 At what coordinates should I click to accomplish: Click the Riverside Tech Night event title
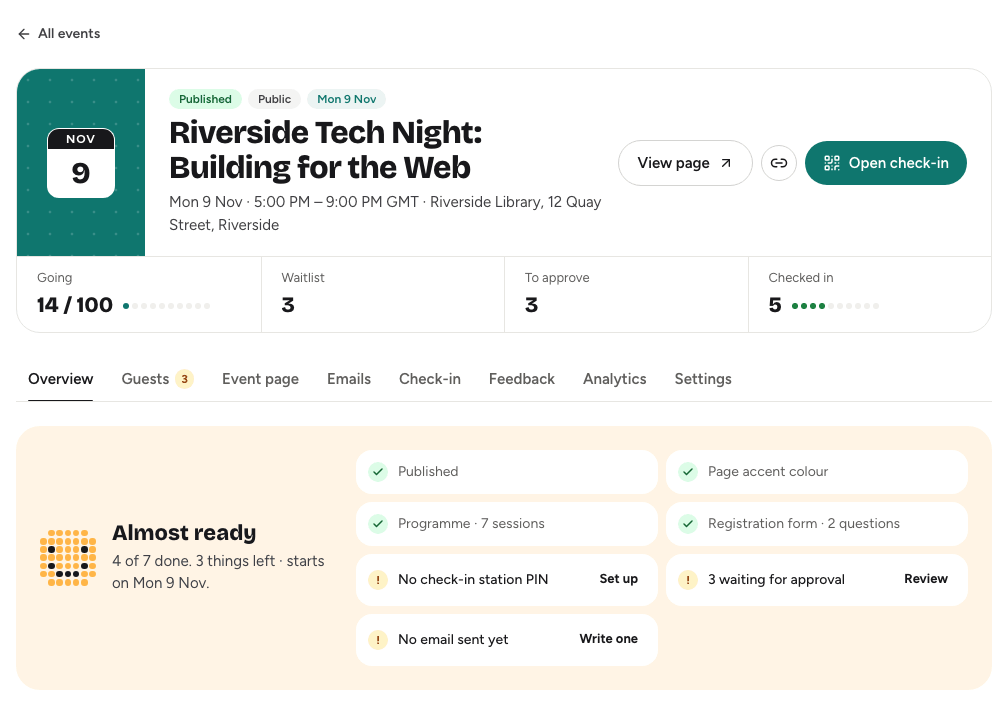click(326, 150)
